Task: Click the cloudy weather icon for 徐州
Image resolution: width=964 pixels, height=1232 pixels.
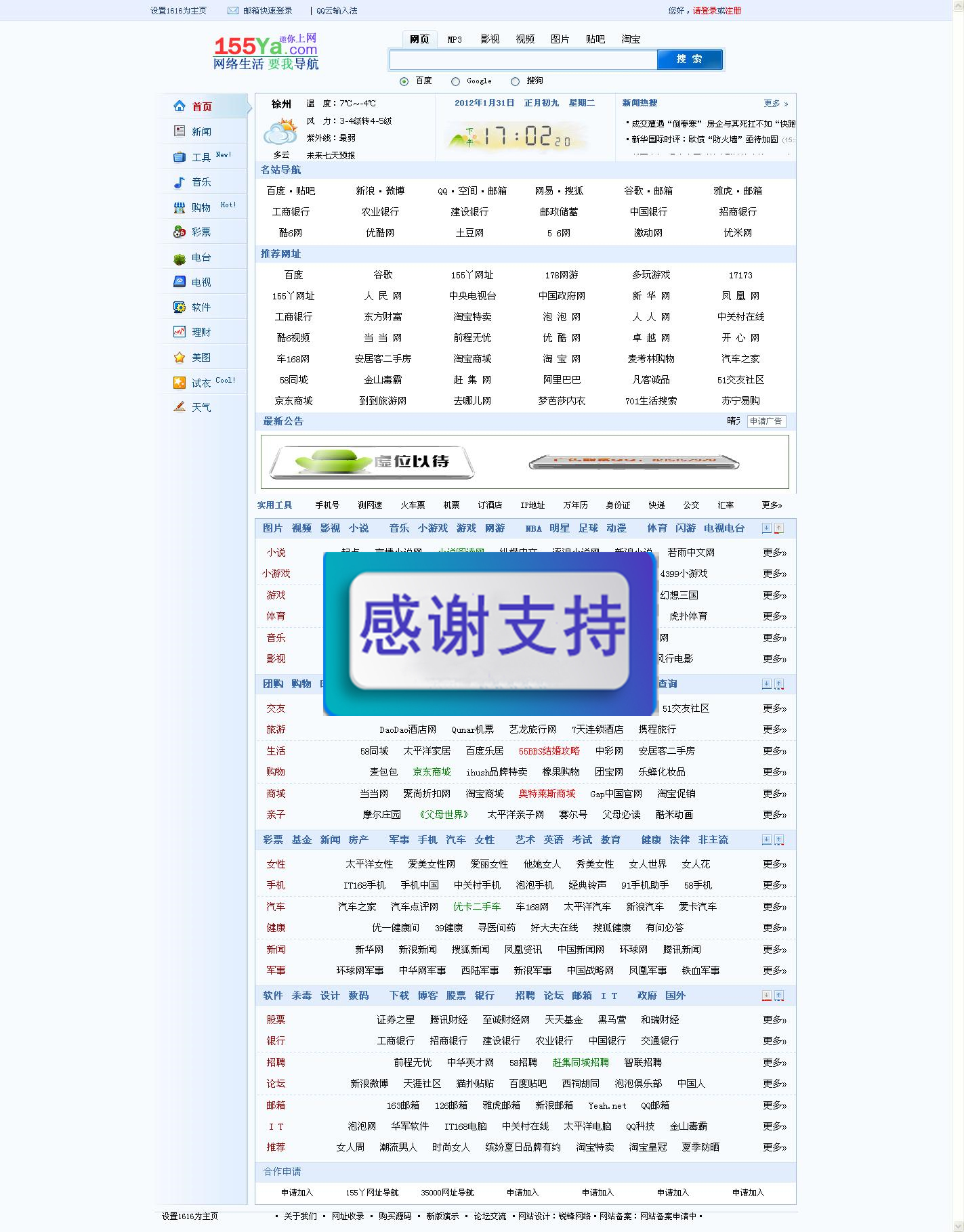Action: coord(280,131)
